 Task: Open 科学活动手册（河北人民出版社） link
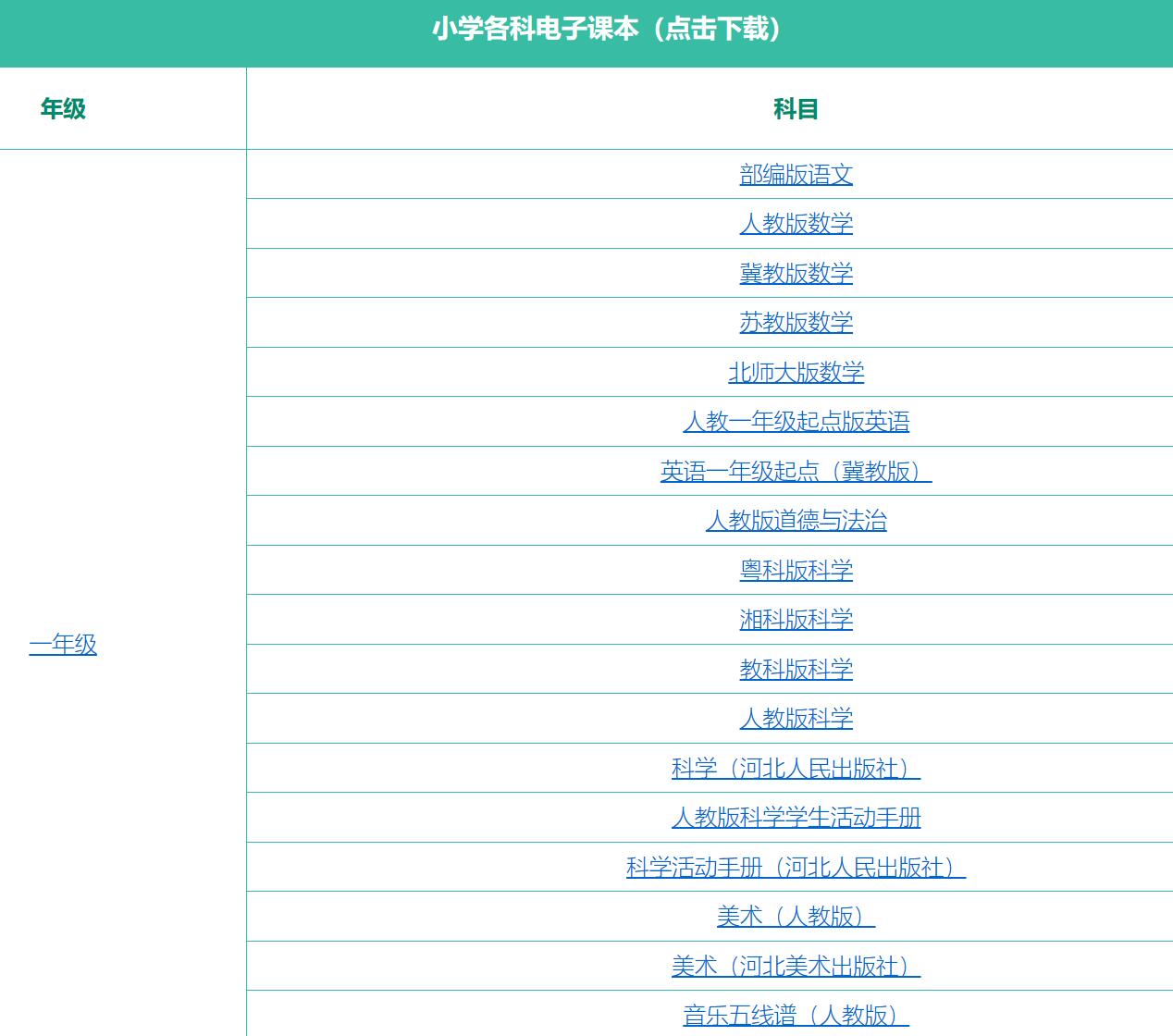(796, 867)
